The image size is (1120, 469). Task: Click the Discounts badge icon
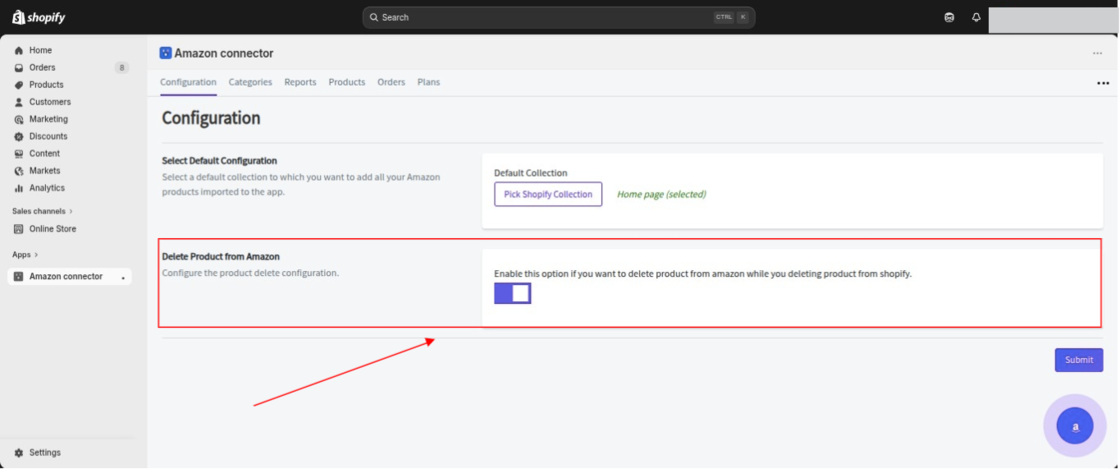click(x=19, y=136)
